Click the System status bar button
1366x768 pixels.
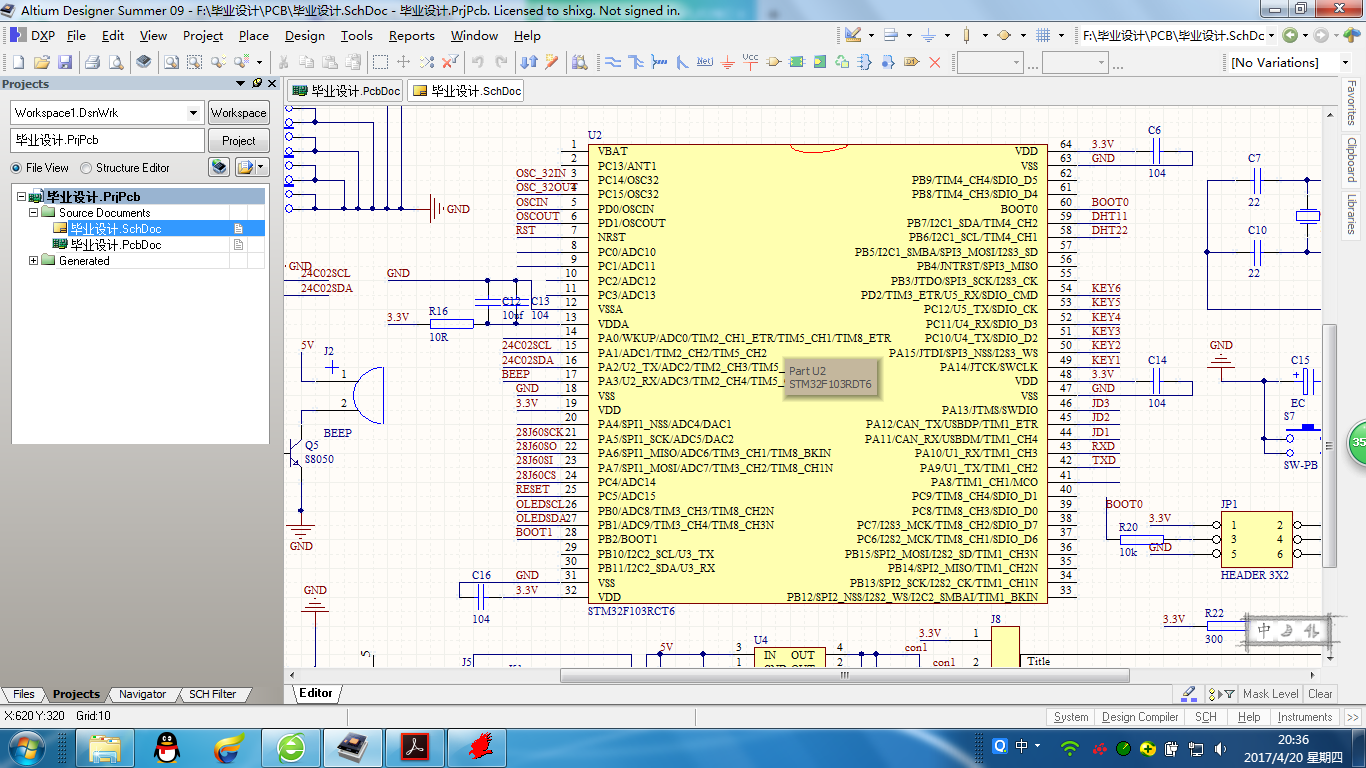point(1071,717)
